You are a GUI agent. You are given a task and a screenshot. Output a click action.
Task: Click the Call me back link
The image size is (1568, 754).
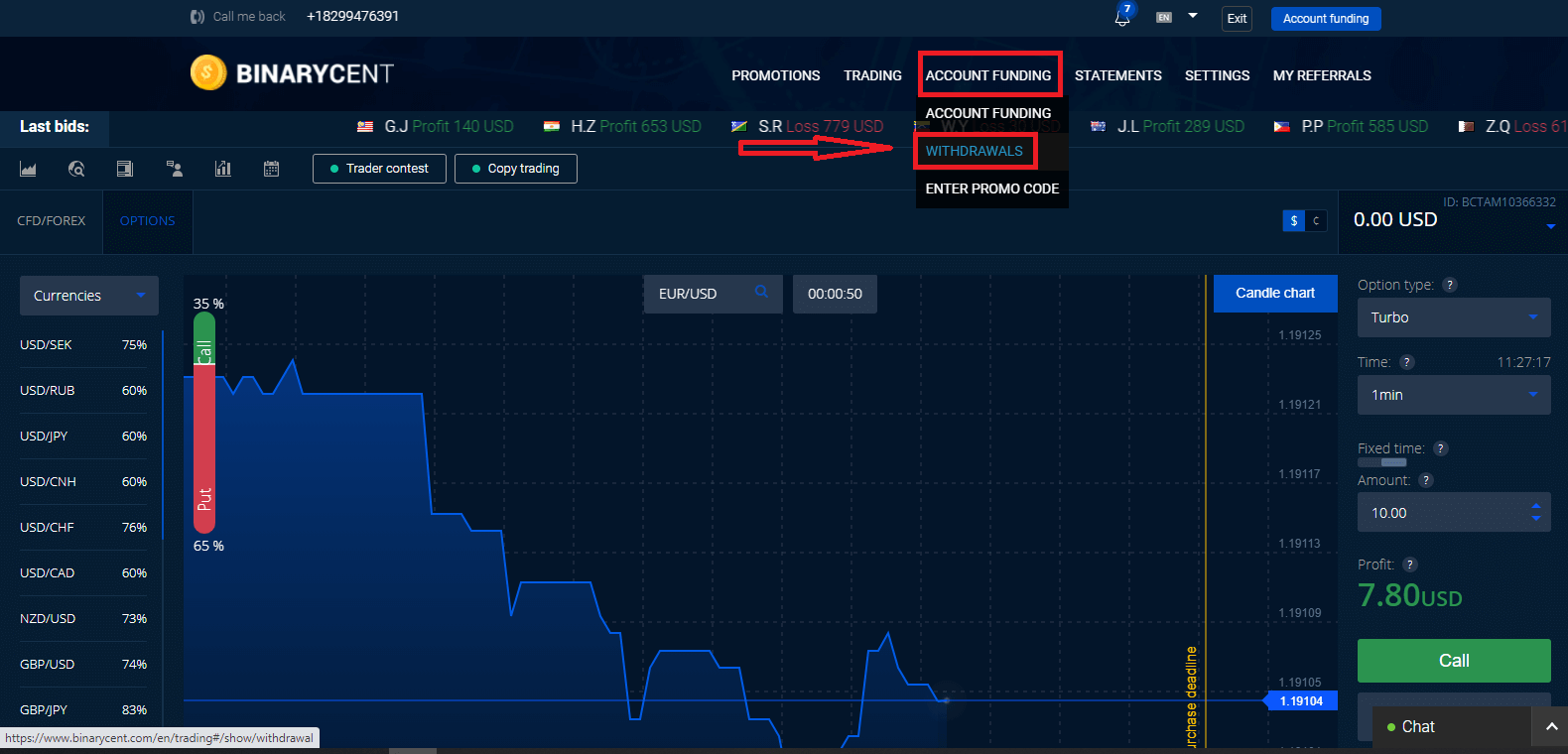(x=249, y=17)
